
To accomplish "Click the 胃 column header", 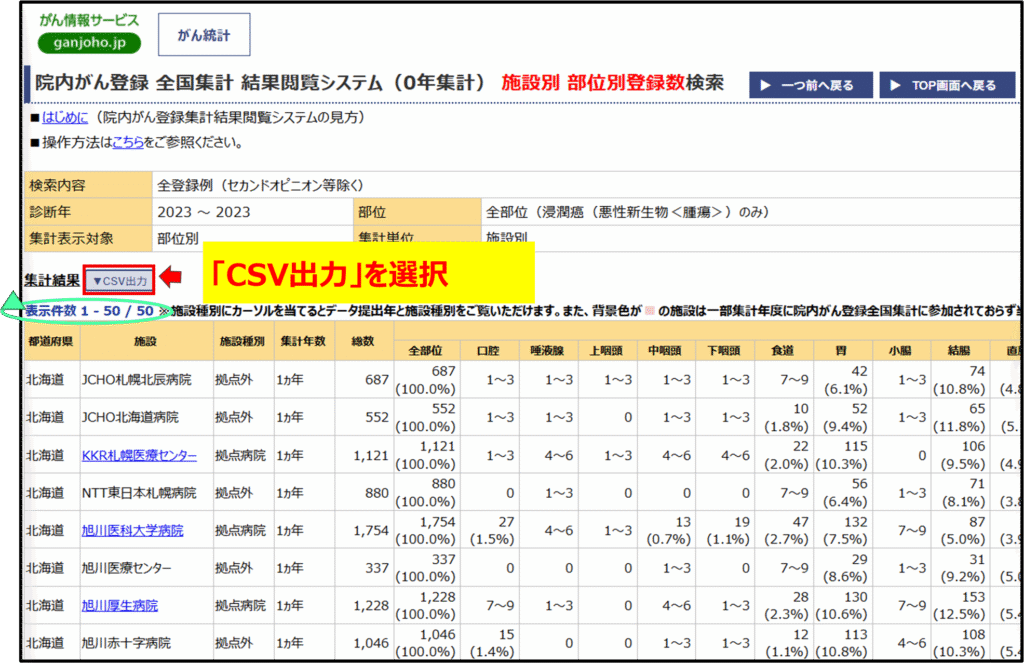I will point(842,350).
